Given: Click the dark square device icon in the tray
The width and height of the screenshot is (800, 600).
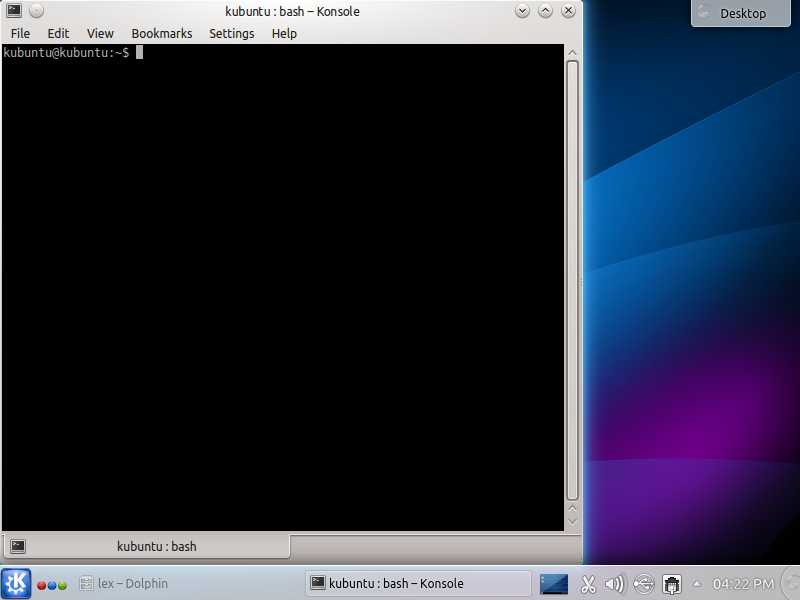Looking at the screenshot, I should tap(672, 584).
